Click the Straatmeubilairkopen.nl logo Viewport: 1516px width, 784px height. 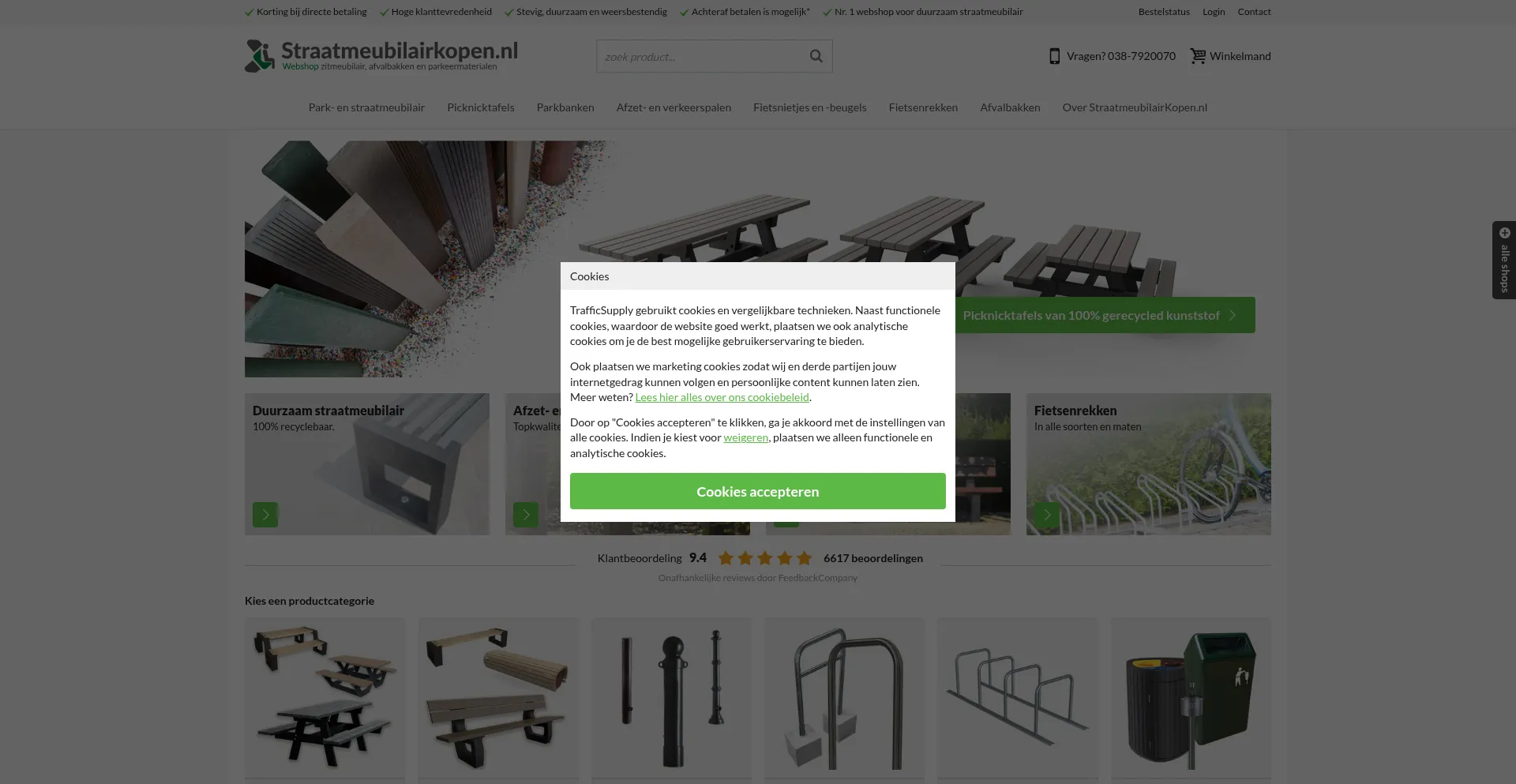click(381, 55)
